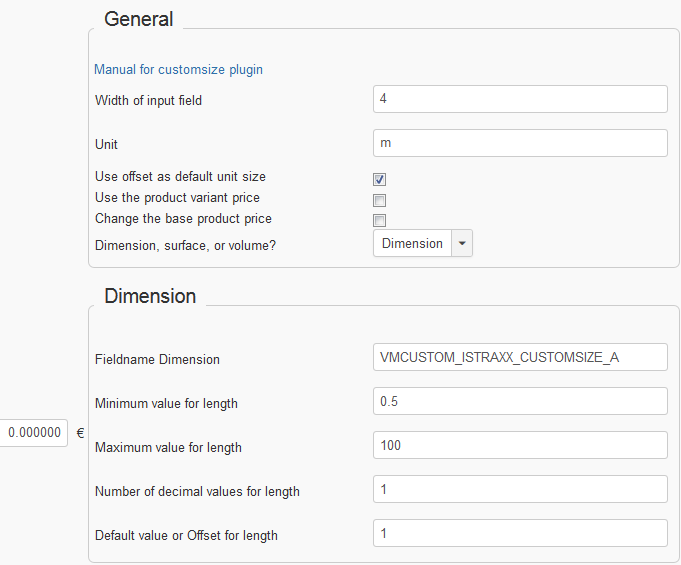Click the Use offset as default unit size label

[x=180, y=177]
